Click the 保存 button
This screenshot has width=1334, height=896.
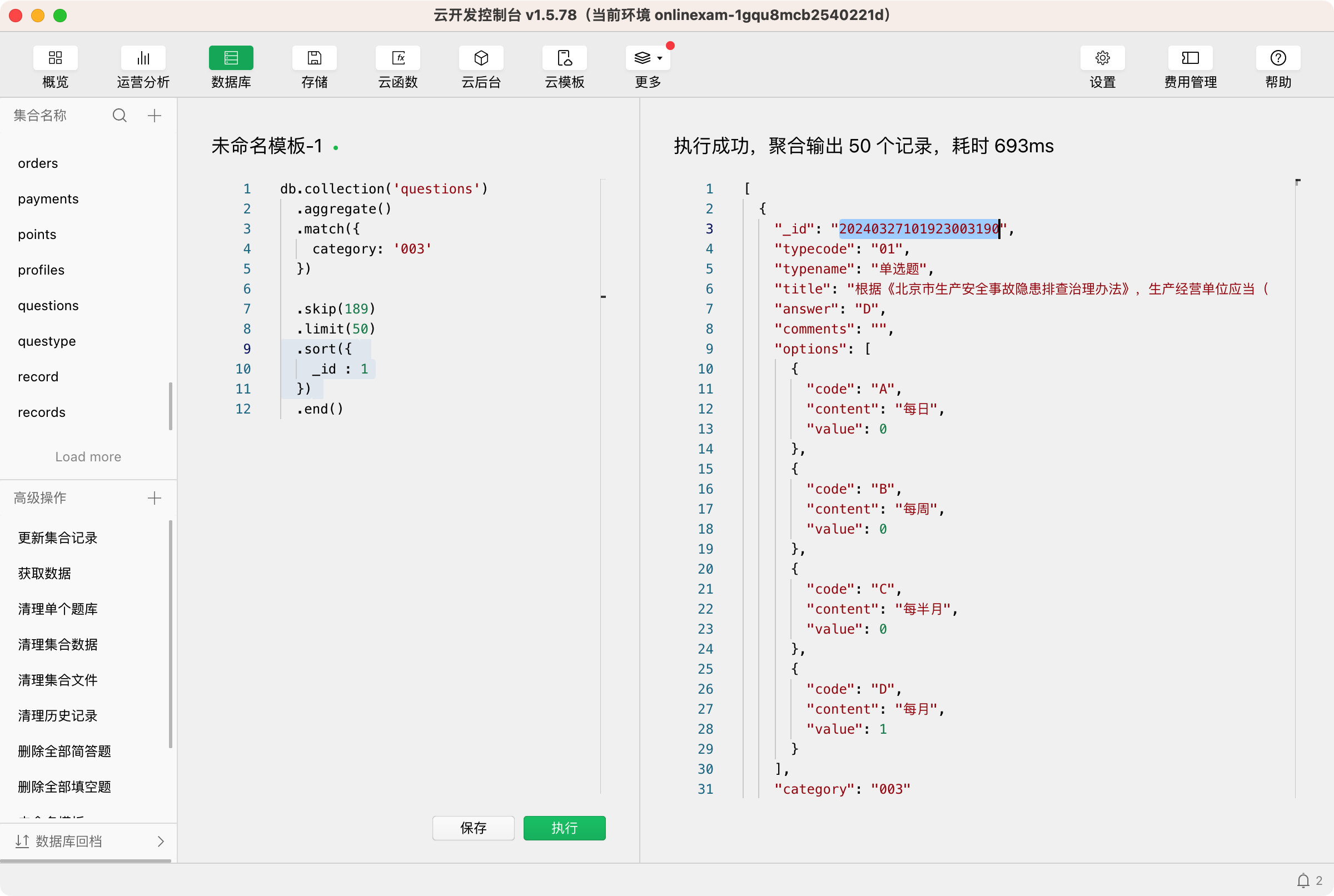click(x=473, y=828)
